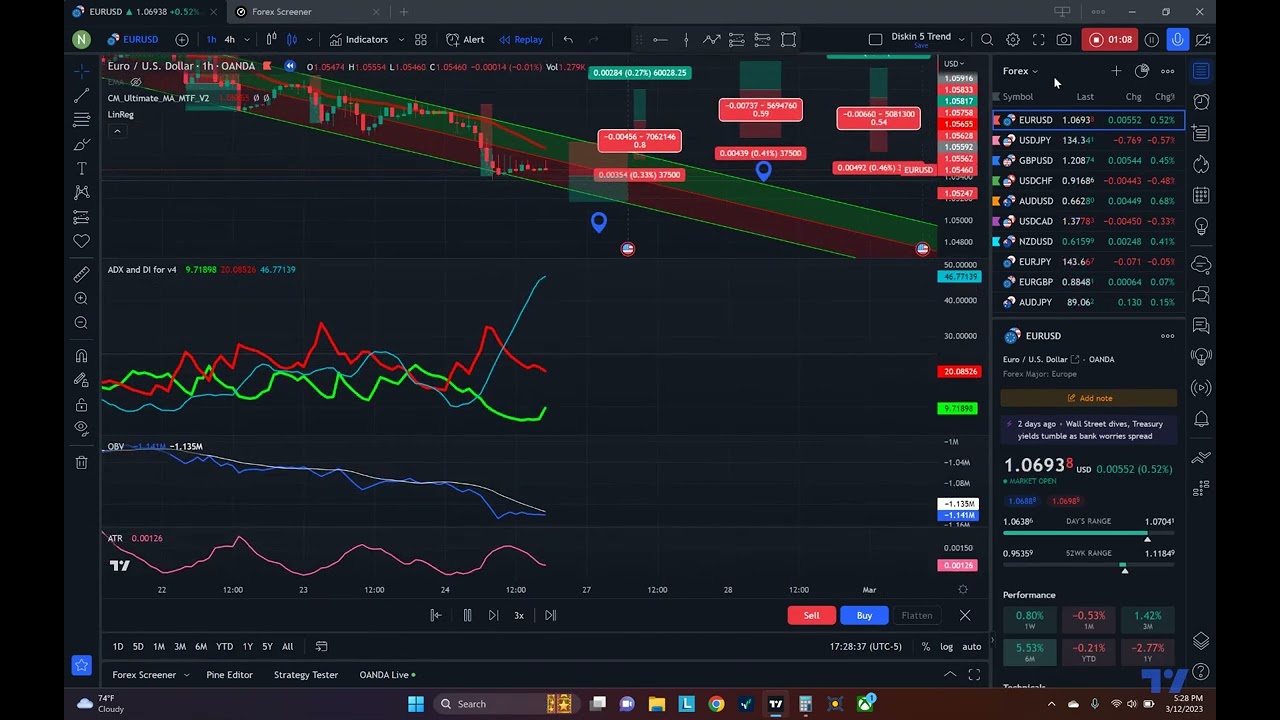Image resolution: width=1280 pixels, height=720 pixels.
Task: Toggle the recording microphone
Action: (x=1177, y=40)
